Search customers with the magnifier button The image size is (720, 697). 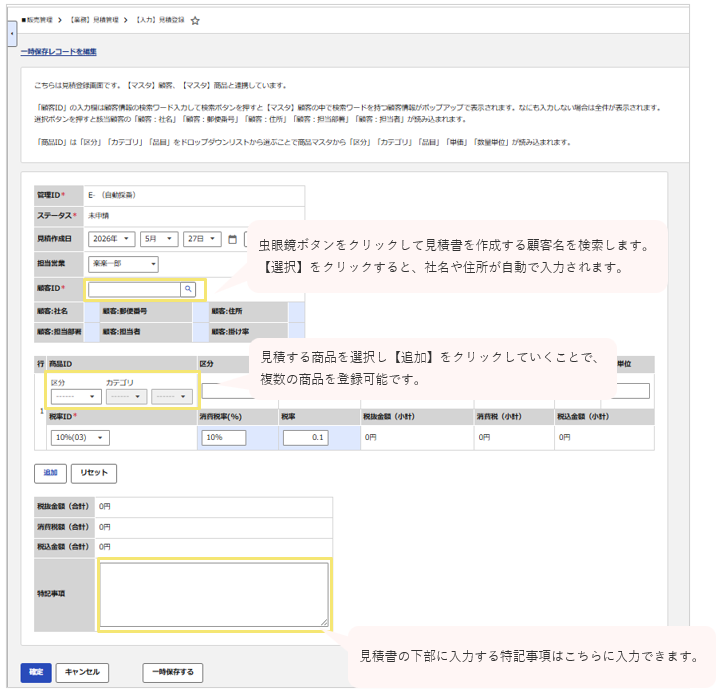pyautogui.click(x=188, y=289)
